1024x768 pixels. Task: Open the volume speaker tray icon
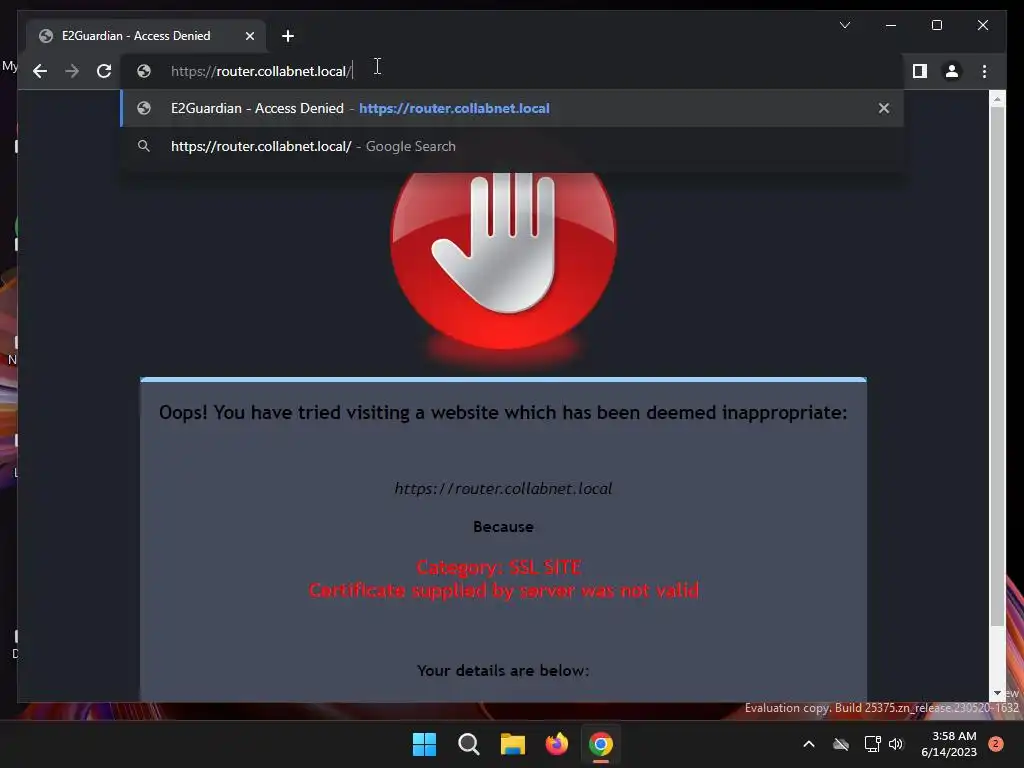[896, 744]
